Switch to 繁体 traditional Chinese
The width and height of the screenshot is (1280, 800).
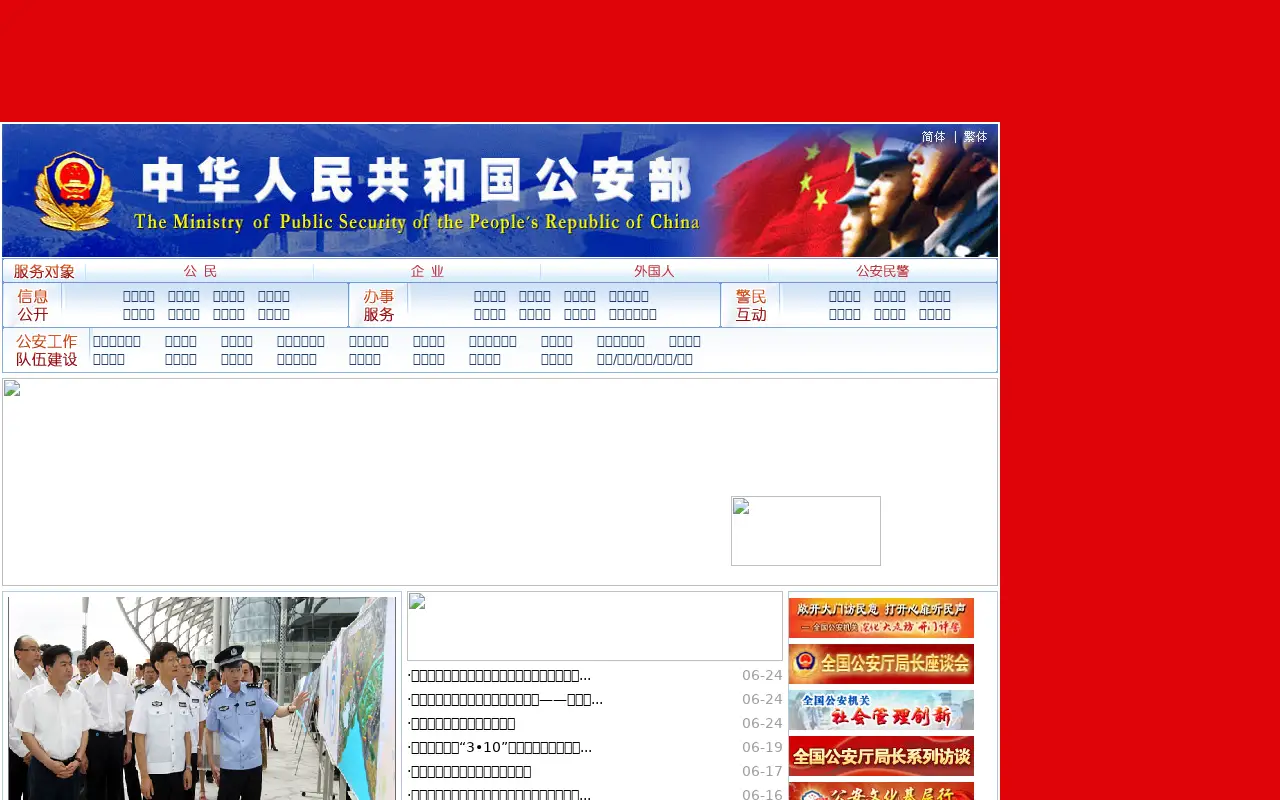point(975,137)
